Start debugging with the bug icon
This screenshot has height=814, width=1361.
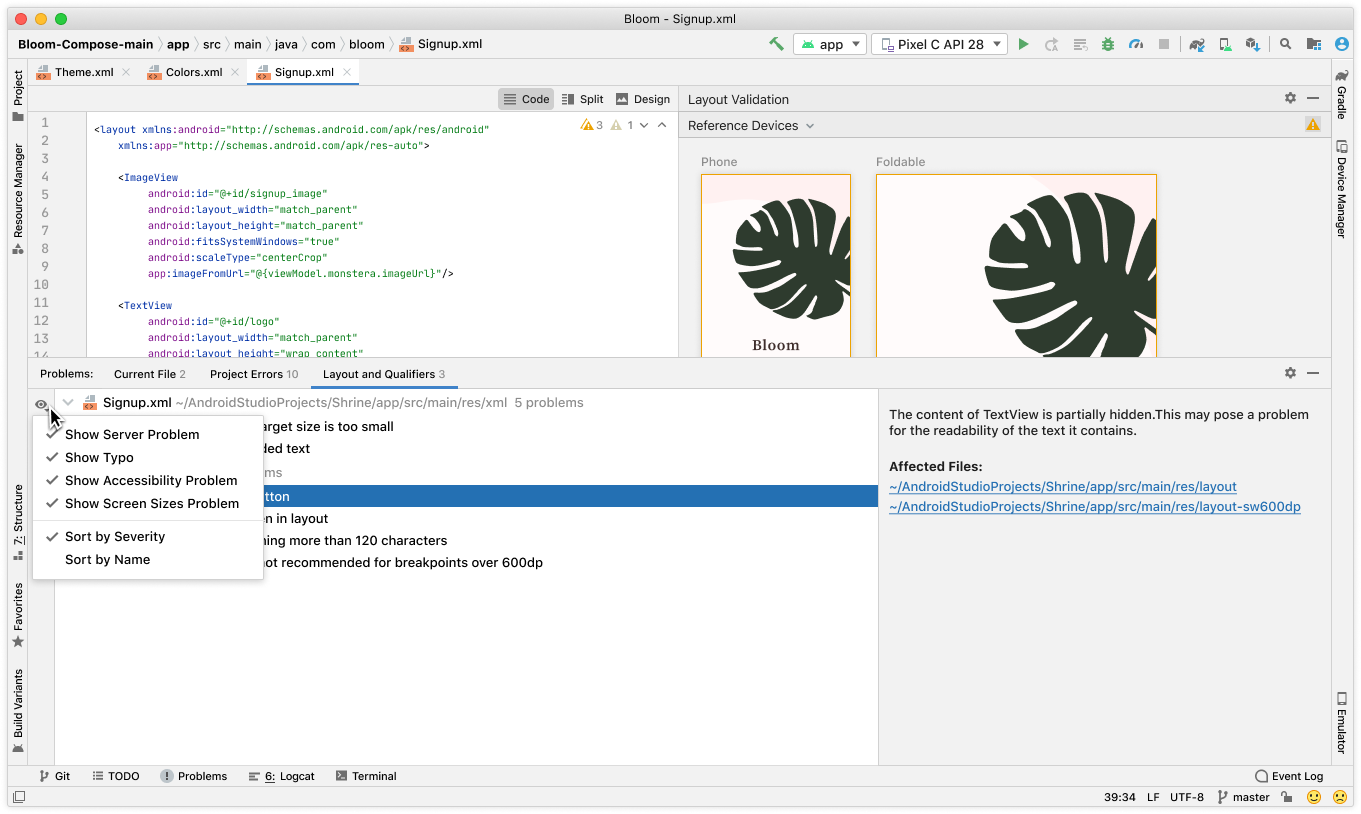click(1107, 44)
